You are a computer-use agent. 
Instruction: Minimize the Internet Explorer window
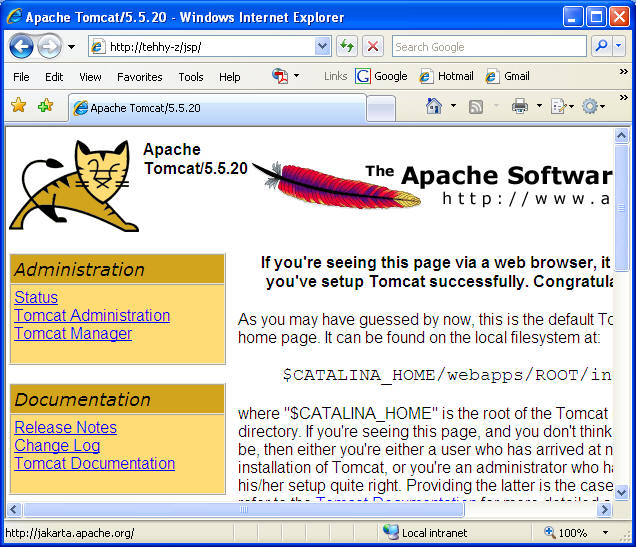click(x=573, y=17)
